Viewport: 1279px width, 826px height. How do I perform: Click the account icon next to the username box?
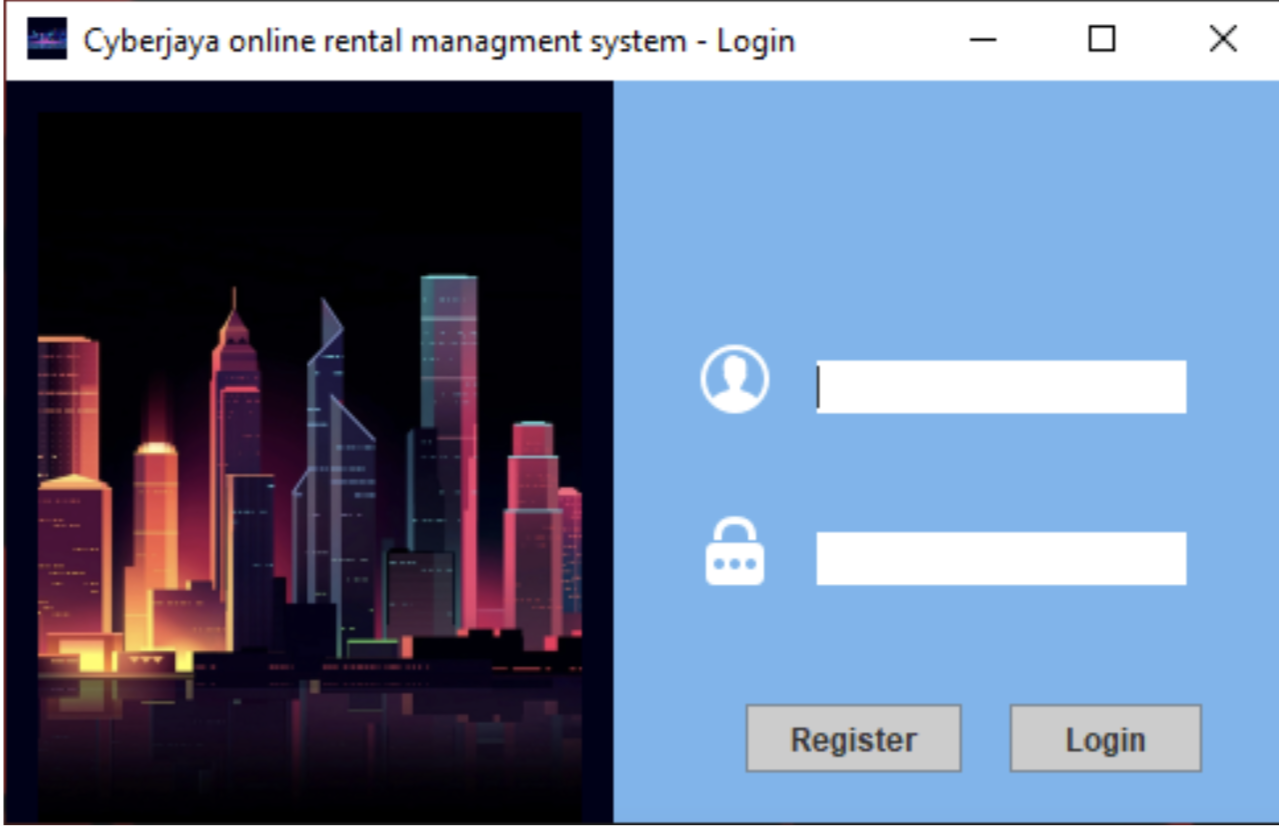click(x=737, y=381)
